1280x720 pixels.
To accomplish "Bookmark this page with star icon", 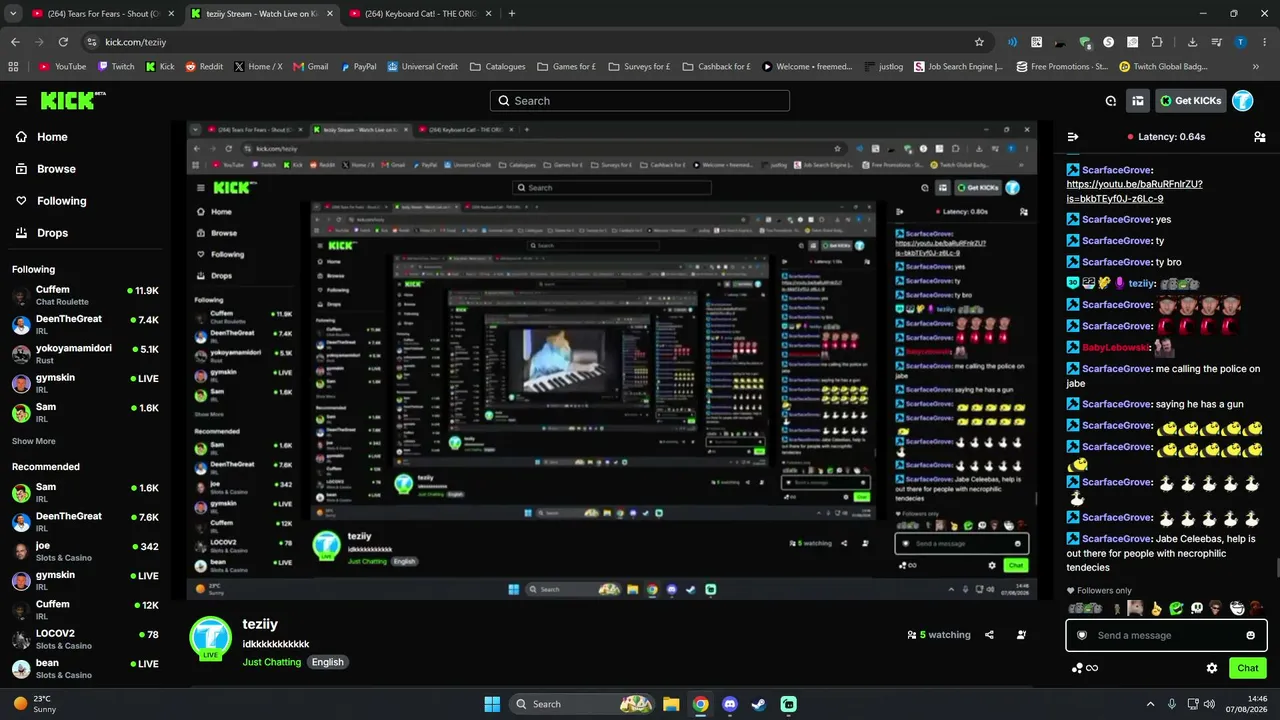I will (x=979, y=42).
